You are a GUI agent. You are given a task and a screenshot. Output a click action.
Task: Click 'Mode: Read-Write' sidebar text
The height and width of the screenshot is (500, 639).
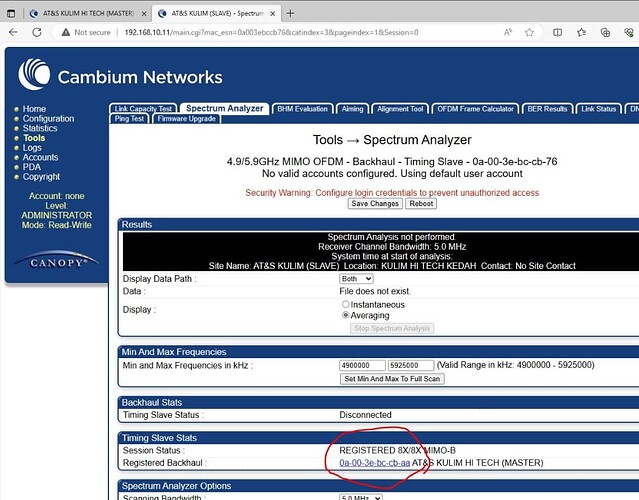pyautogui.click(x=57, y=225)
